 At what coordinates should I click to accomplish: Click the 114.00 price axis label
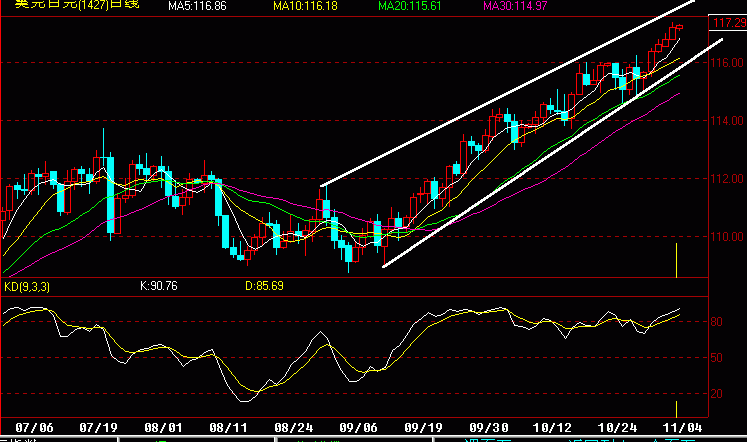[x=727, y=121]
